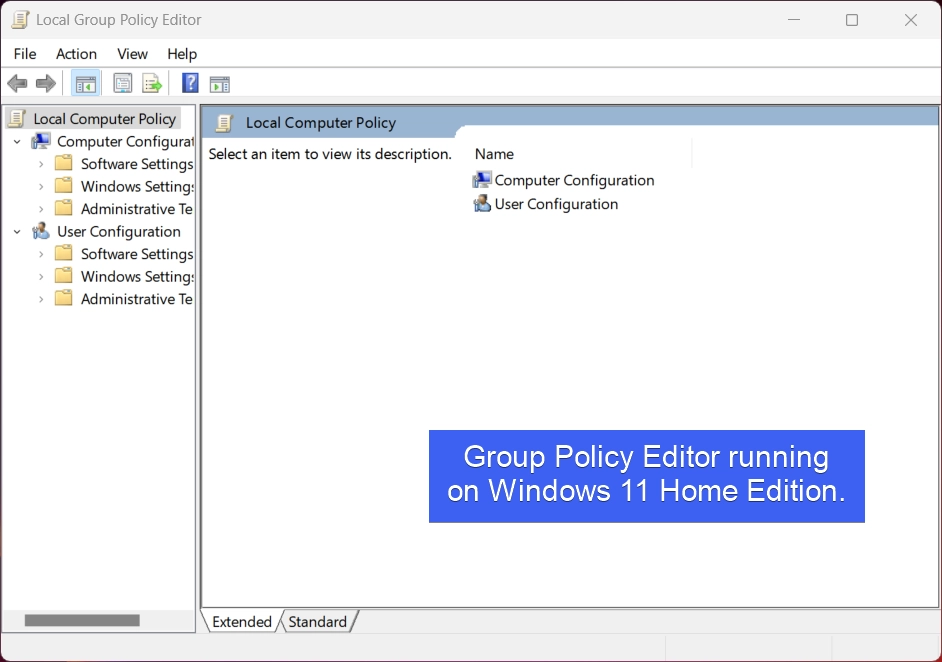The width and height of the screenshot is (942, 662).
Task: Click the tree pane horizontal scrollbar thumb
Action: point(82,620)
